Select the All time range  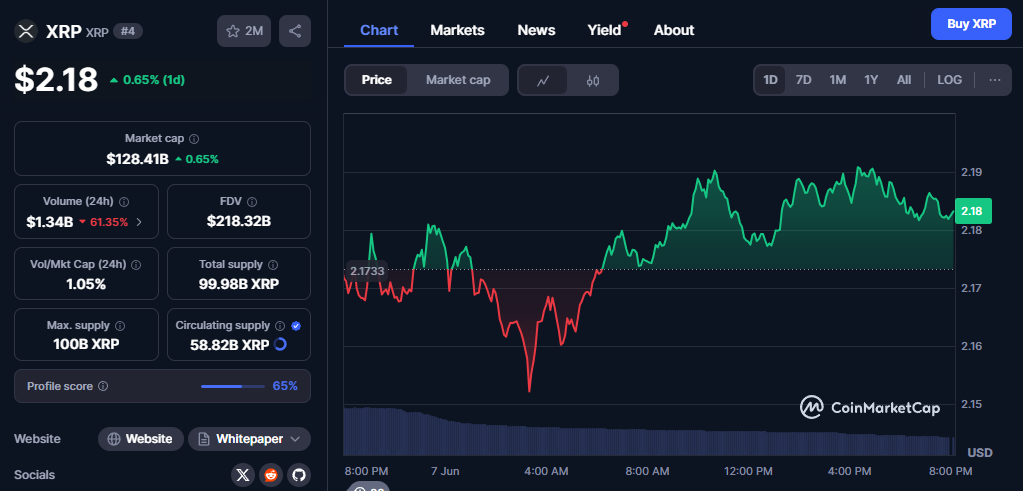(x=904, y=80)
